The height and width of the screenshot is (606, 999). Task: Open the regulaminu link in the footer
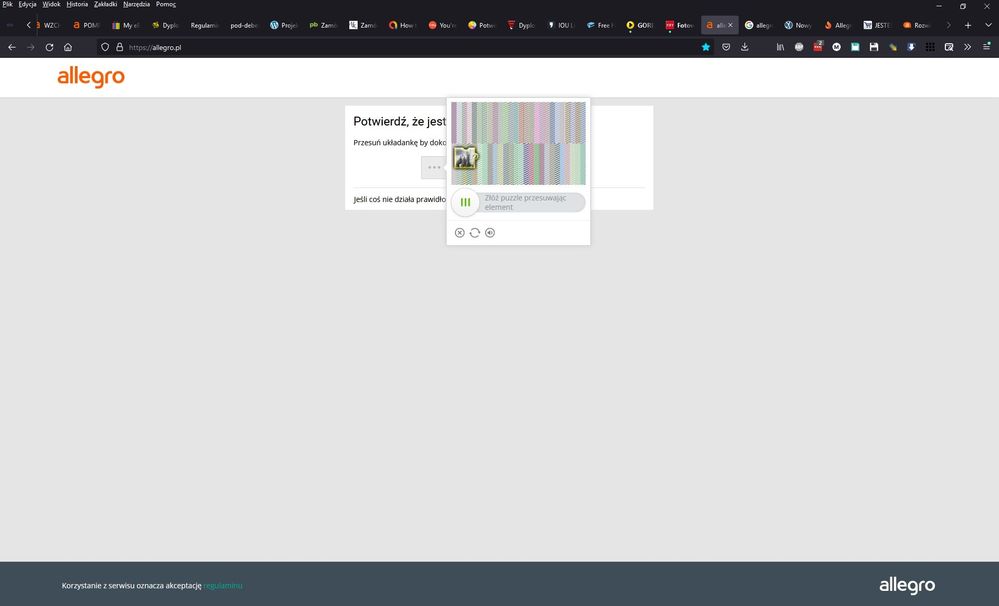pos(223,585)
